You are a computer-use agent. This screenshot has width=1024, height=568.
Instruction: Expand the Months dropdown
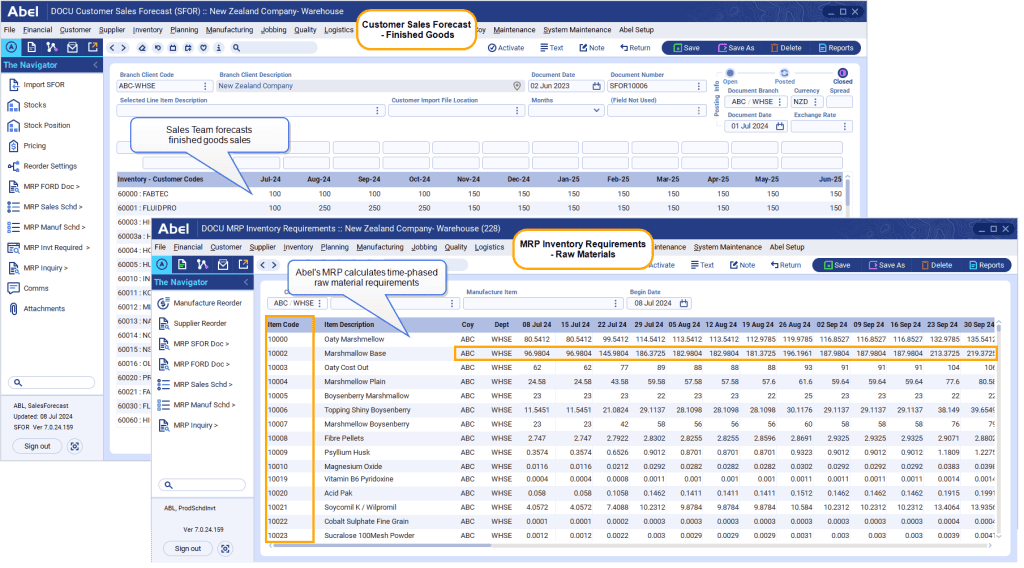coord(596,111)
